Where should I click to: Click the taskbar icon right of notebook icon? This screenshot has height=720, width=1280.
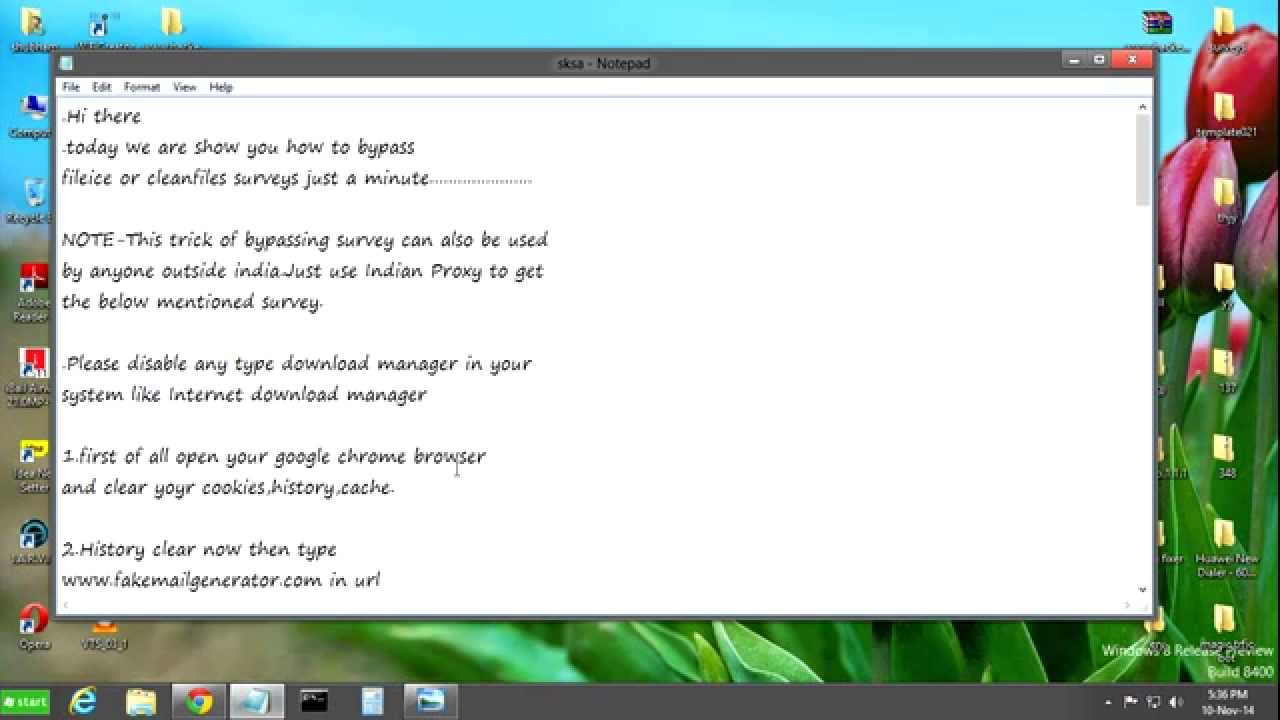[431, 700]
